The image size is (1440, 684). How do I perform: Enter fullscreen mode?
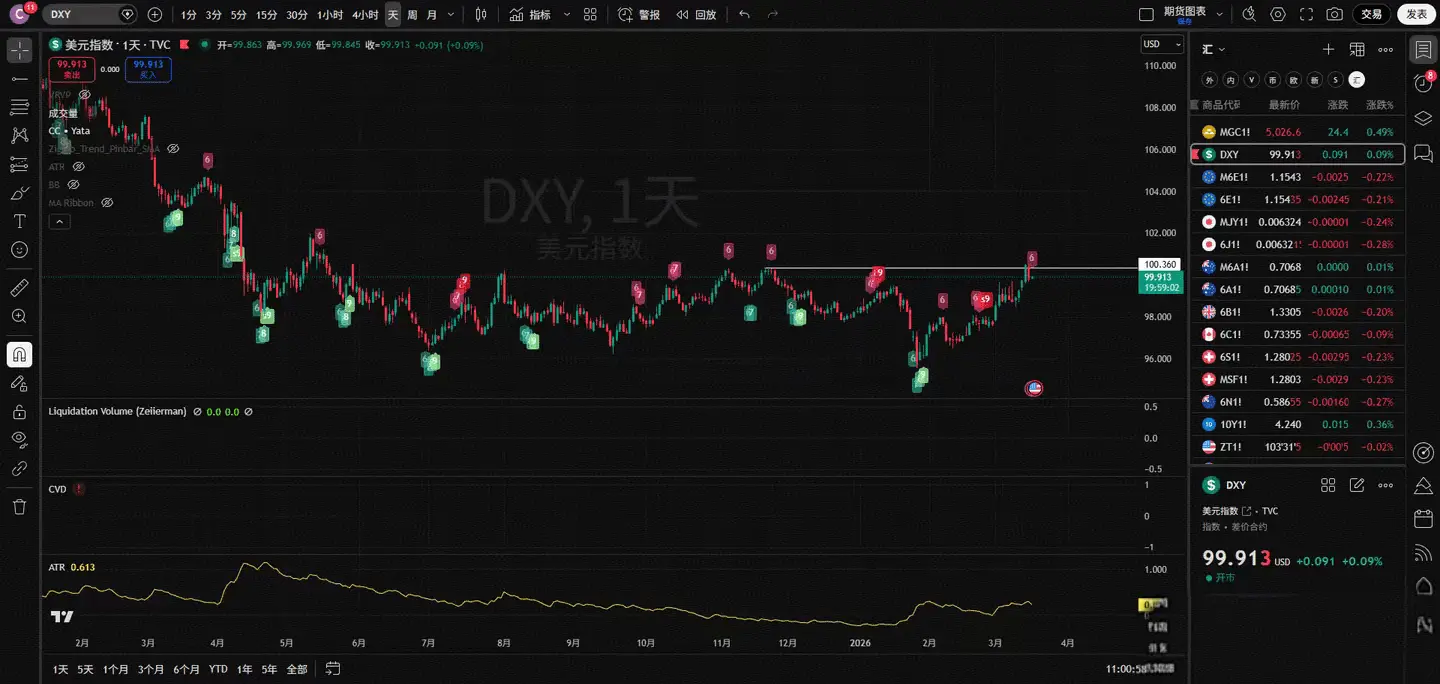tap(1306, 14)
